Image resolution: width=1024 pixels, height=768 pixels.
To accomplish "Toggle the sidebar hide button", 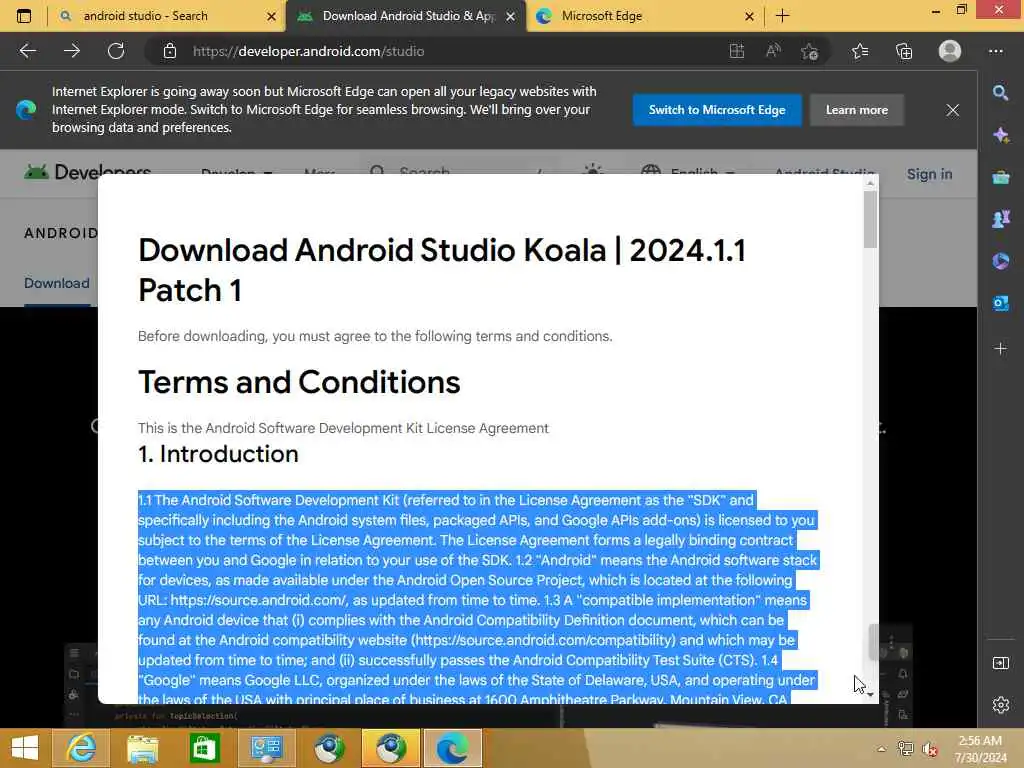I will click(x=1000, y=663).
